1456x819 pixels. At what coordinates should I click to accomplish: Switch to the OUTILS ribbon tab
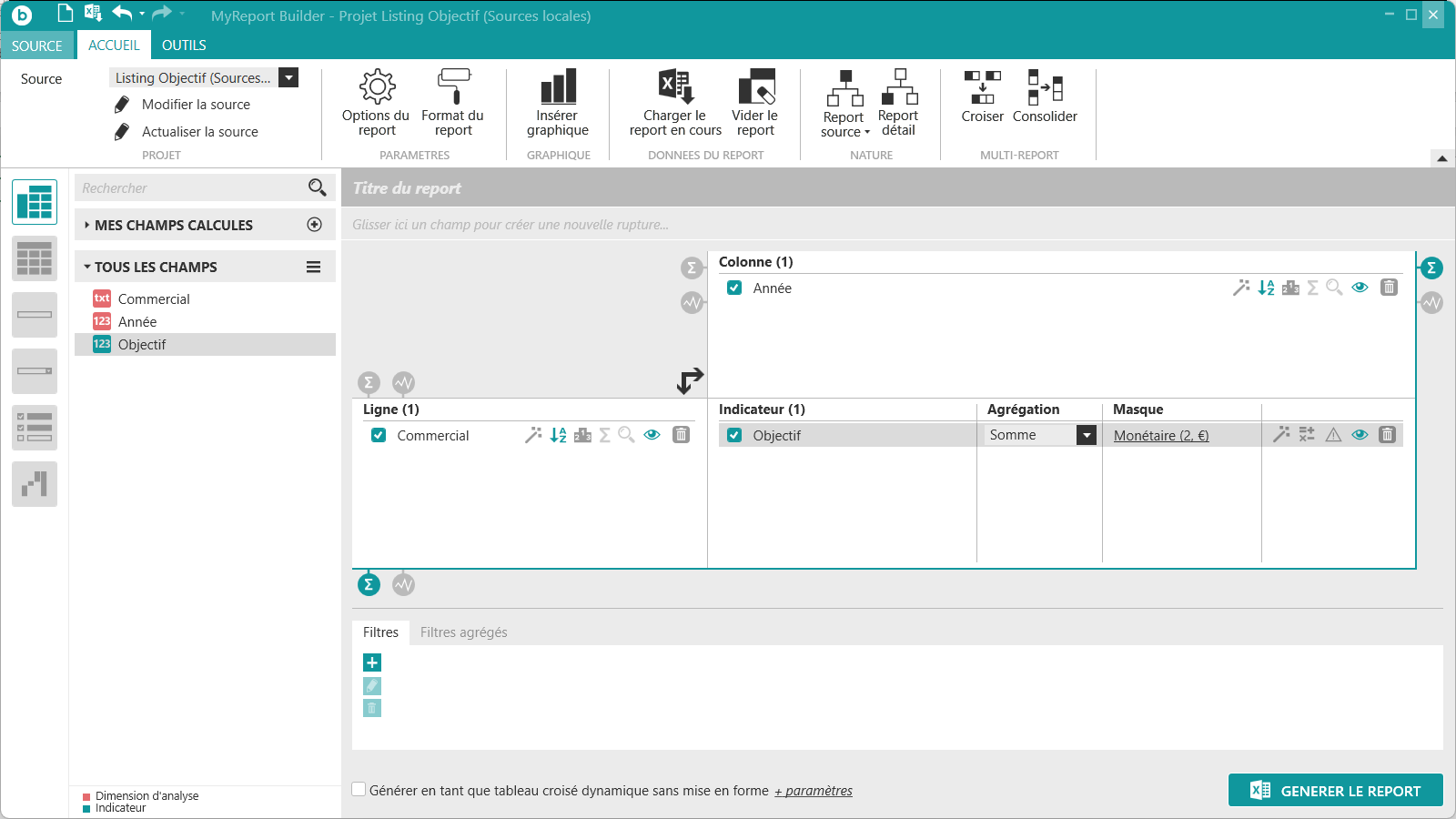click(x=184, y=45)
